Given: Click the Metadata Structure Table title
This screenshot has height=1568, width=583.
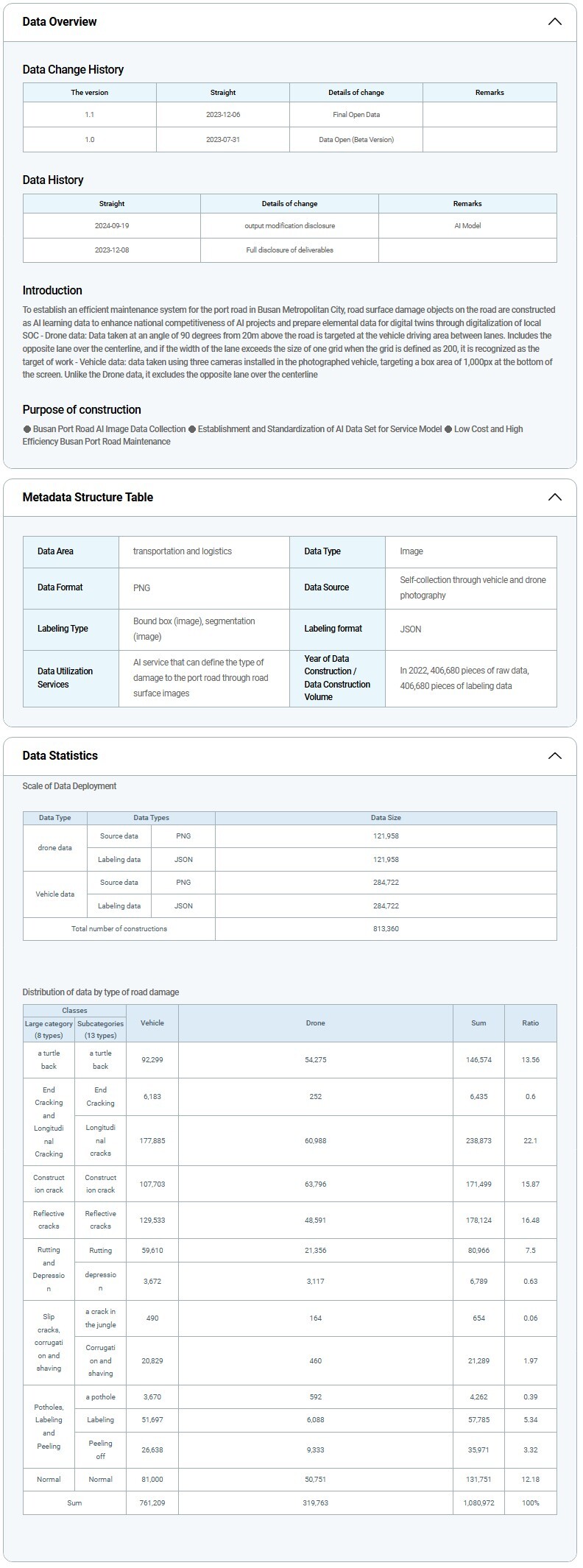Looking at the screenshot, I should click(88, 497).
